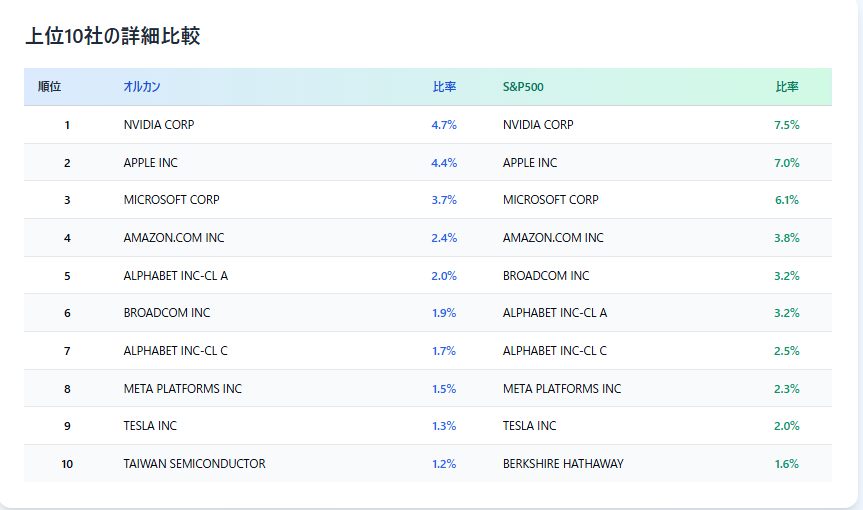Click the 1.2% ratio for Taiwan Semiconductor
Screen dimensions: 863x510
tap(444, 464)
